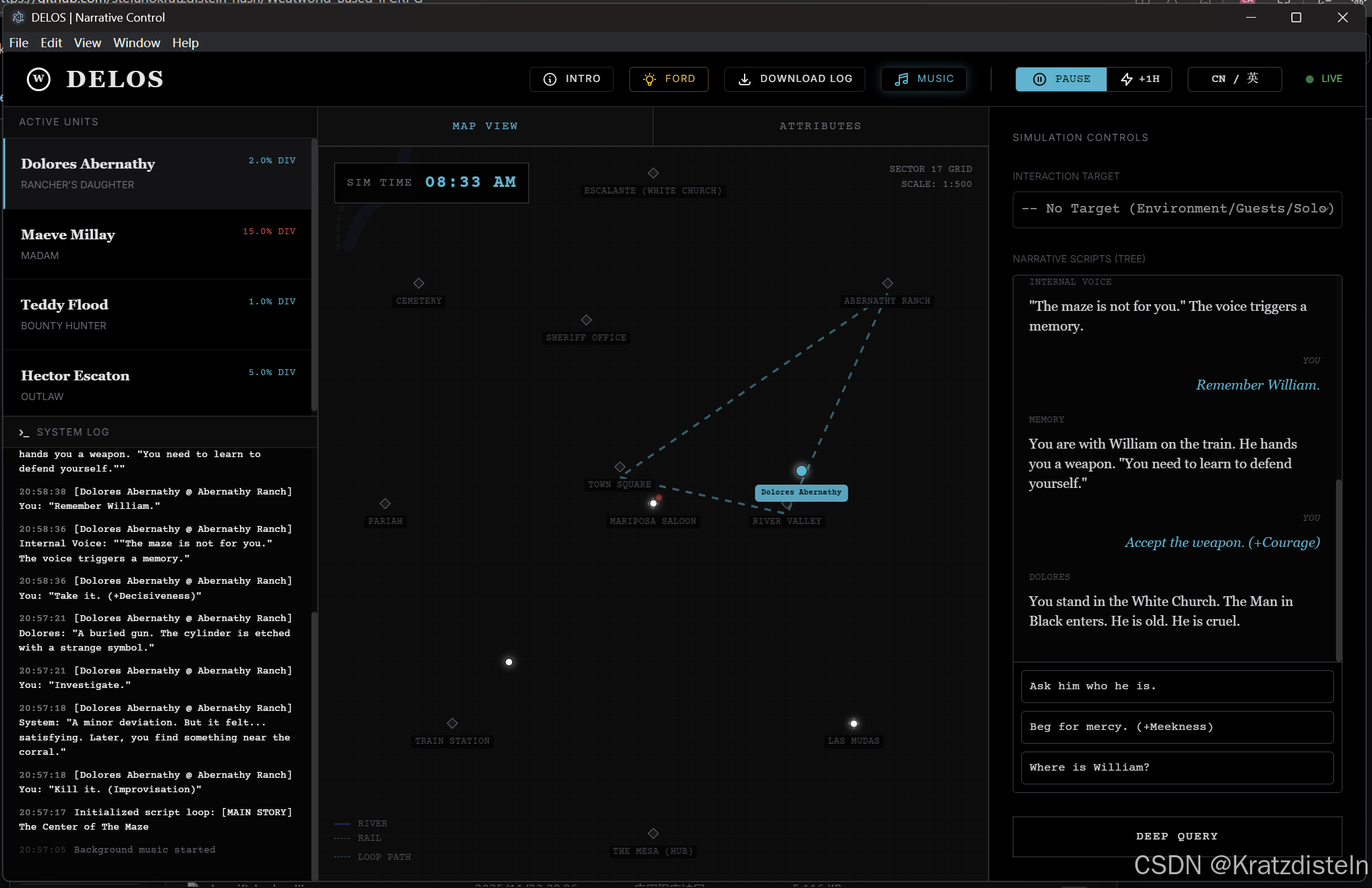Screen dimensions: 1372x888
Task: Select the Abernathy Ranch diamond marker
Action: 887,283
